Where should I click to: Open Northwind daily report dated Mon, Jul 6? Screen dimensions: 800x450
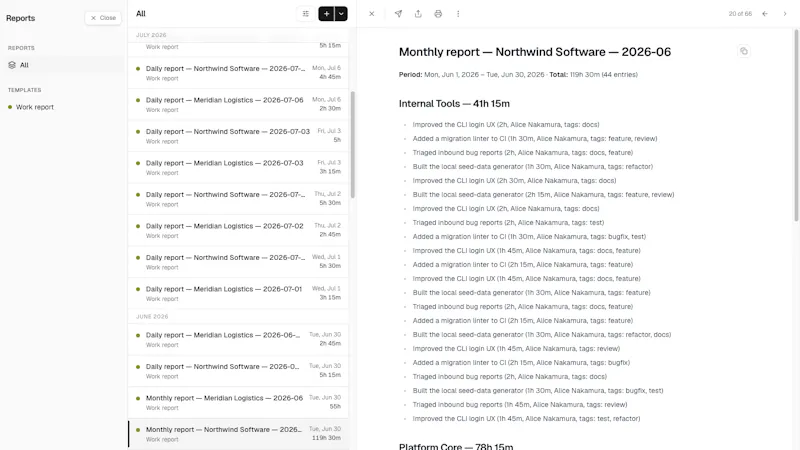238,72
